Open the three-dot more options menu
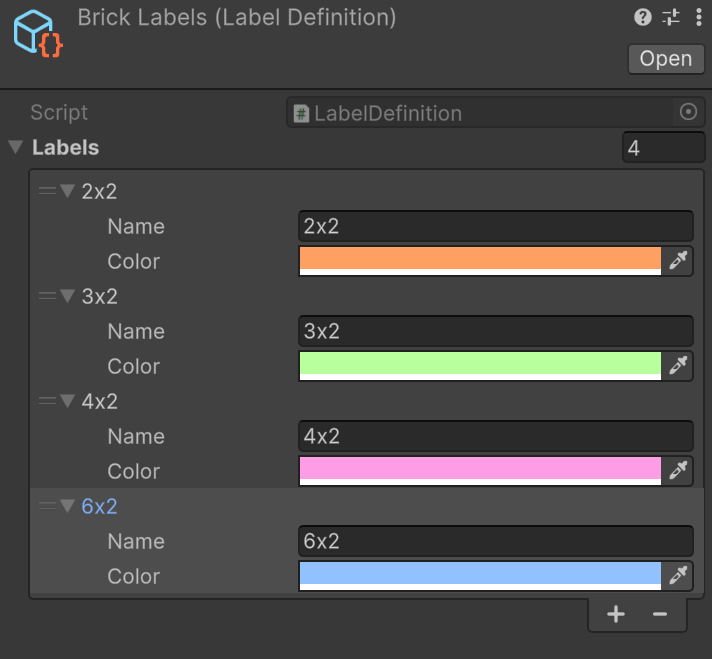Viewport: 712px width, 659px height. (698, 17)
